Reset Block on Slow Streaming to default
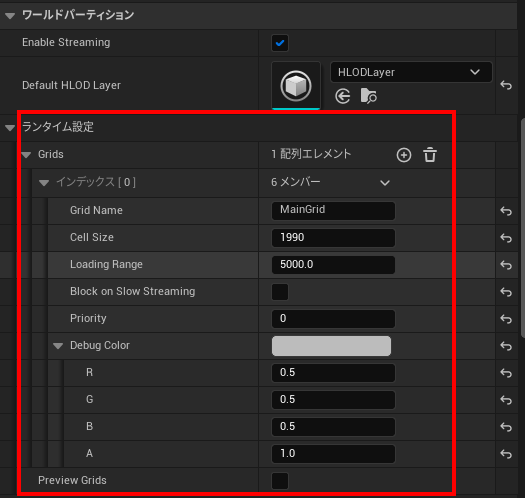The height and width of the screenshot is (498, 525). [x=506, y=292]
